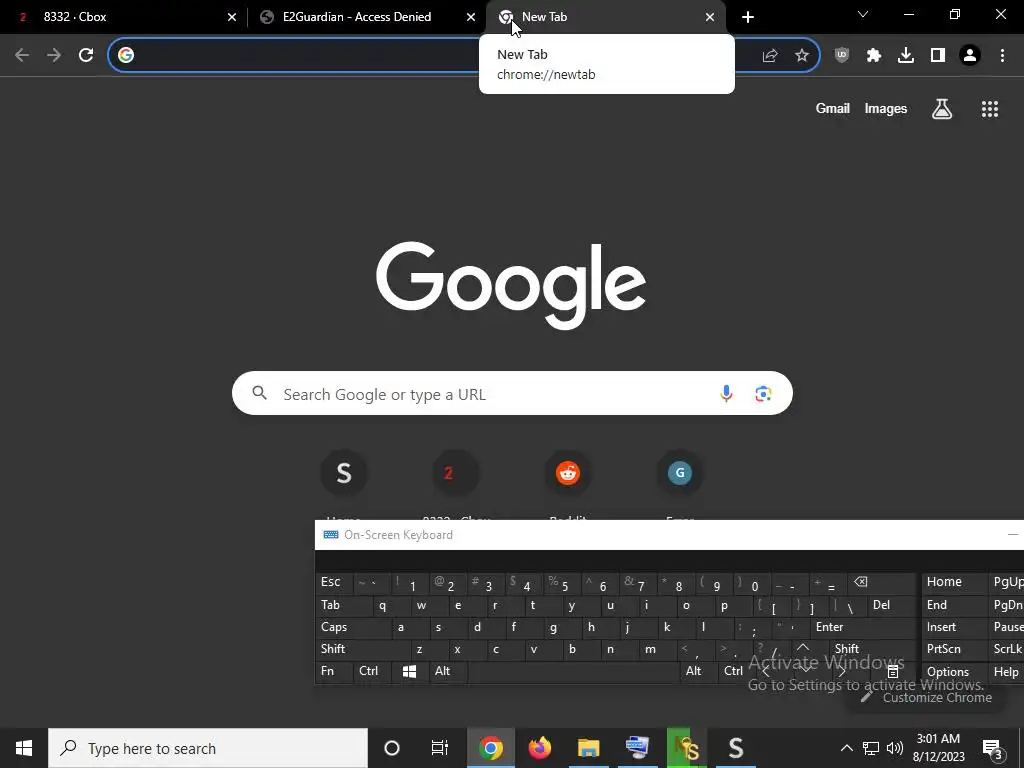Show hidden system tray icons

tap(846, 748)
